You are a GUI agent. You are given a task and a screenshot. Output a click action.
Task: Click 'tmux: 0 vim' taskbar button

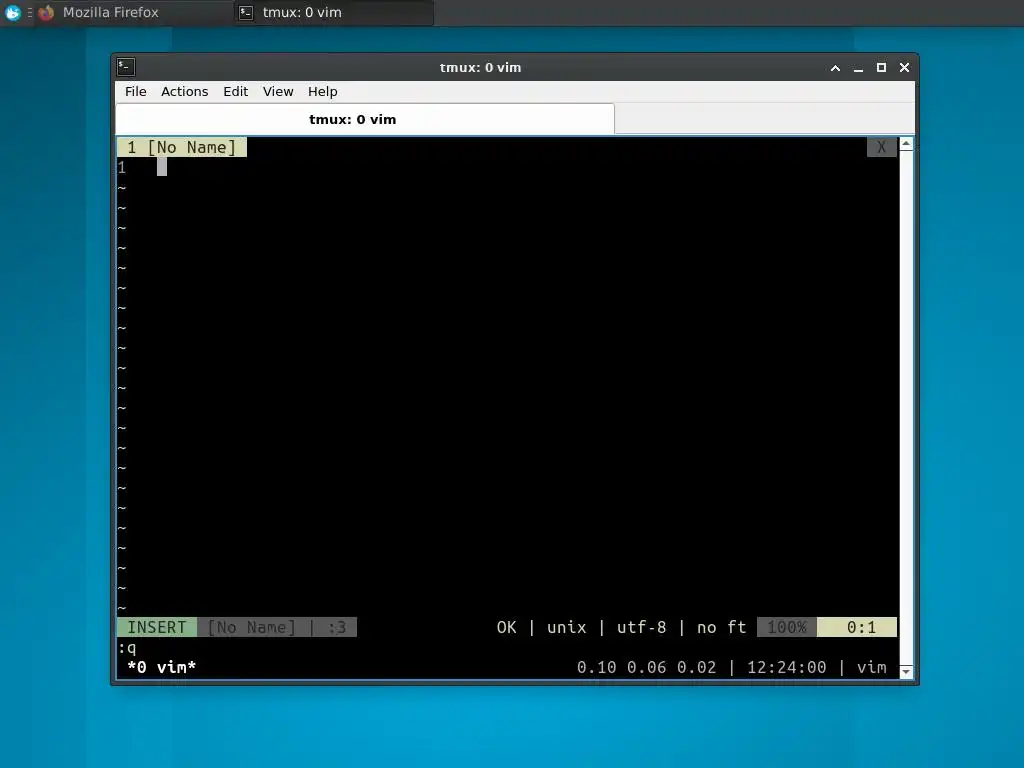[x=334, y=12]
